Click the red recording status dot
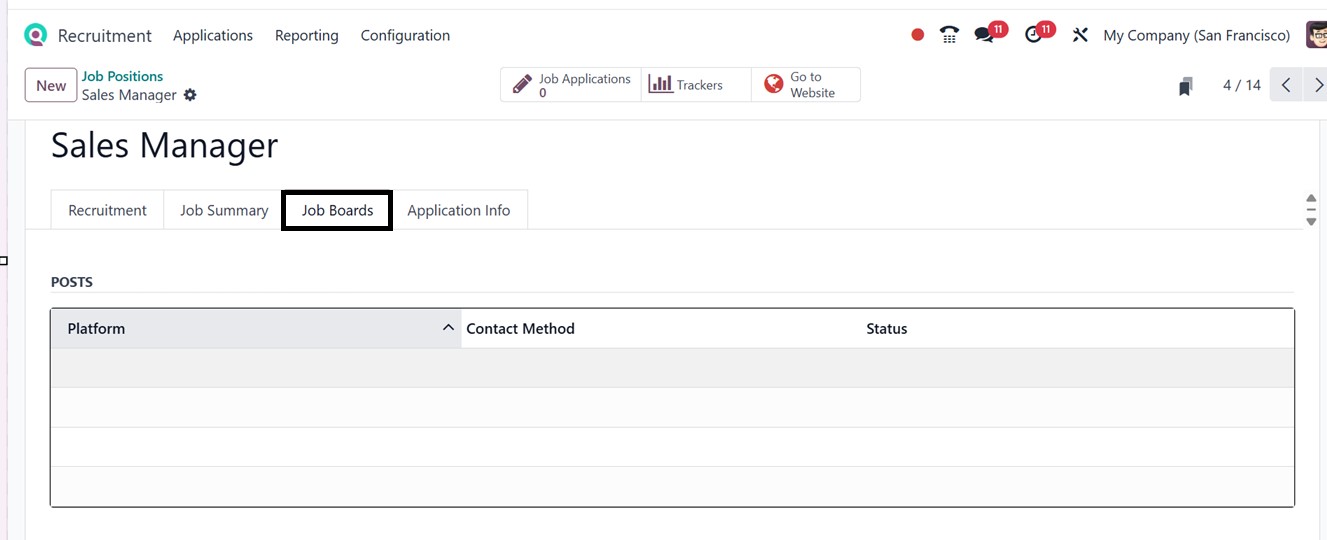The width and height of the screenshot is (1327, 540). [x=918, y=35]
